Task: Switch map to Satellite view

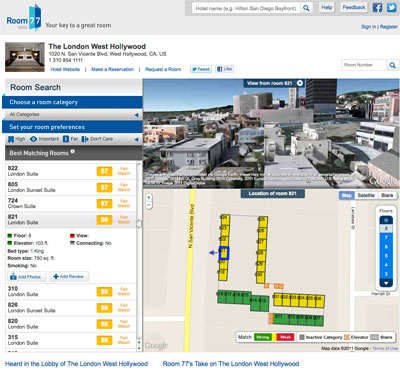Action: pyautogui.click(x=366, y=196)
